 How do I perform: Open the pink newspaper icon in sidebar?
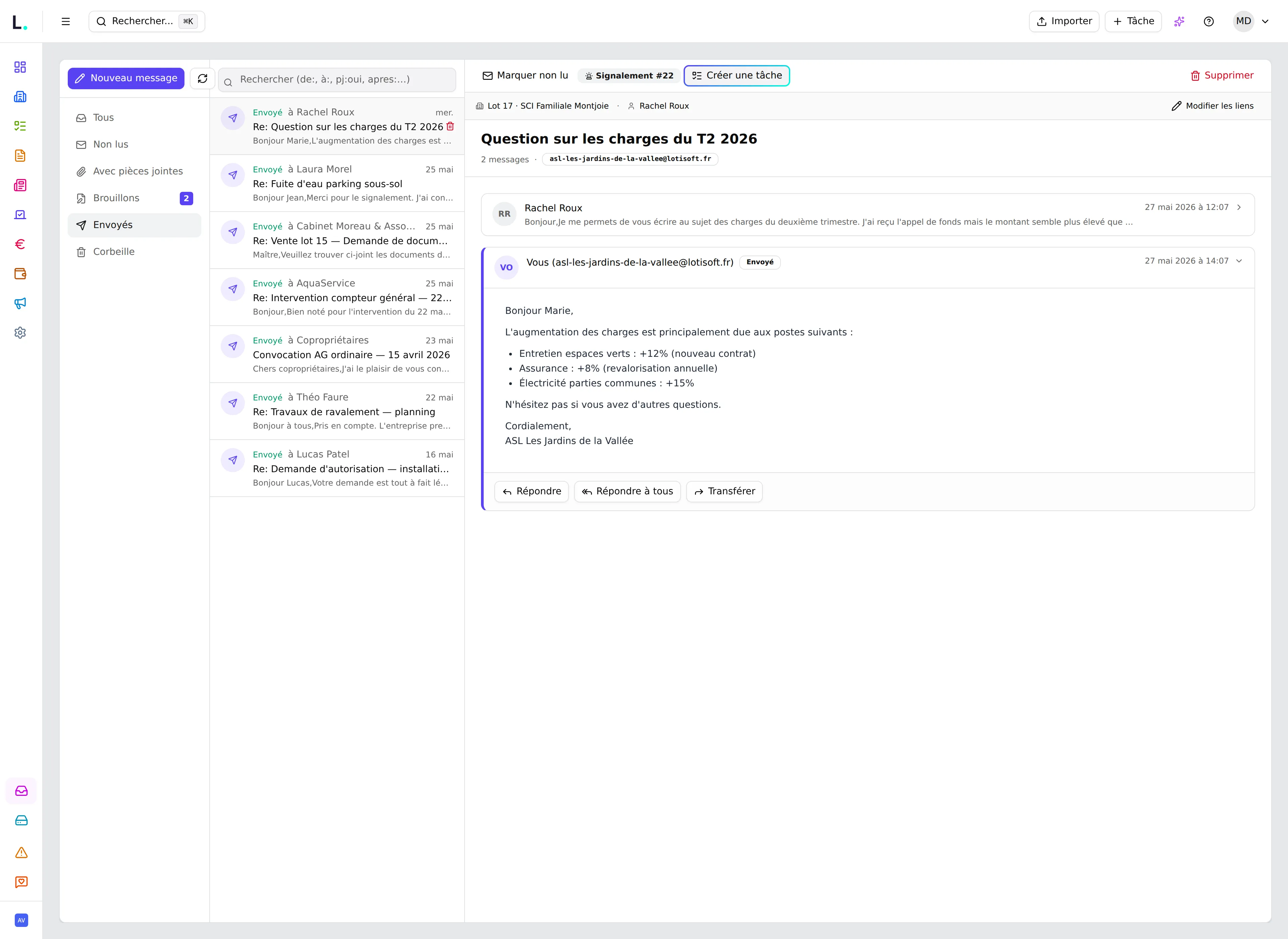click(20, 185)
